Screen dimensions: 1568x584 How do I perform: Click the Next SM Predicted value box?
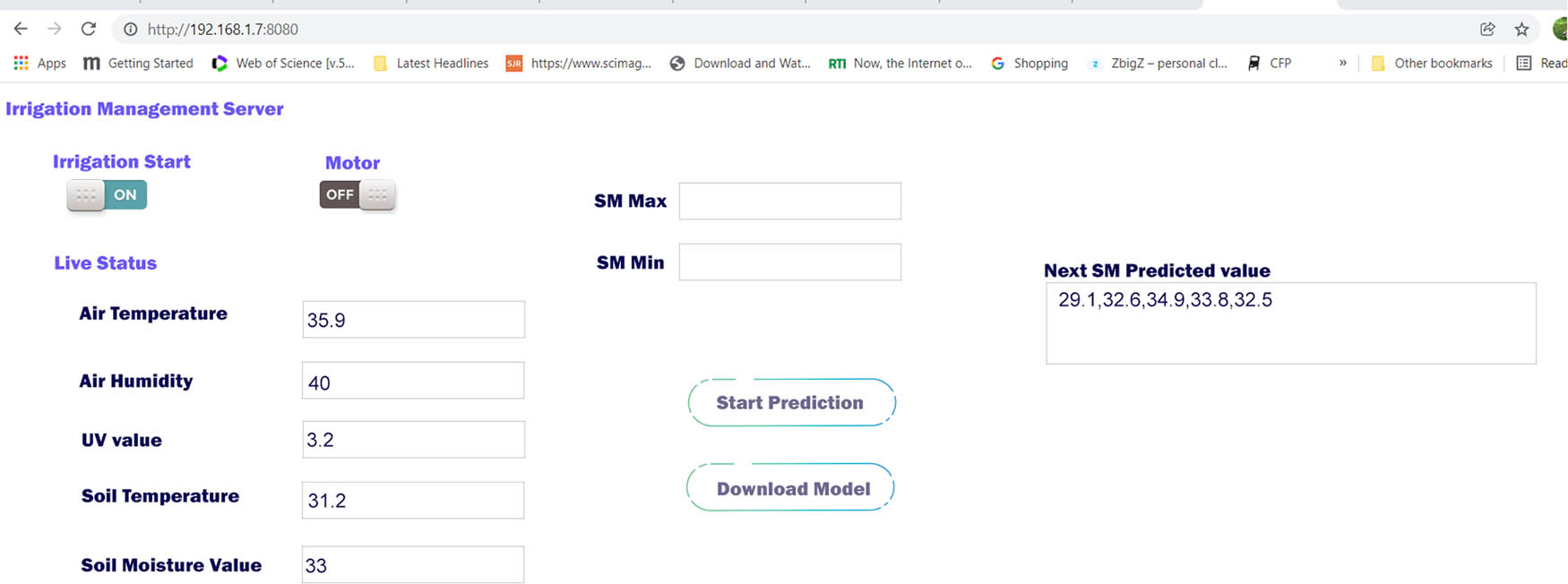[1290, 323]
